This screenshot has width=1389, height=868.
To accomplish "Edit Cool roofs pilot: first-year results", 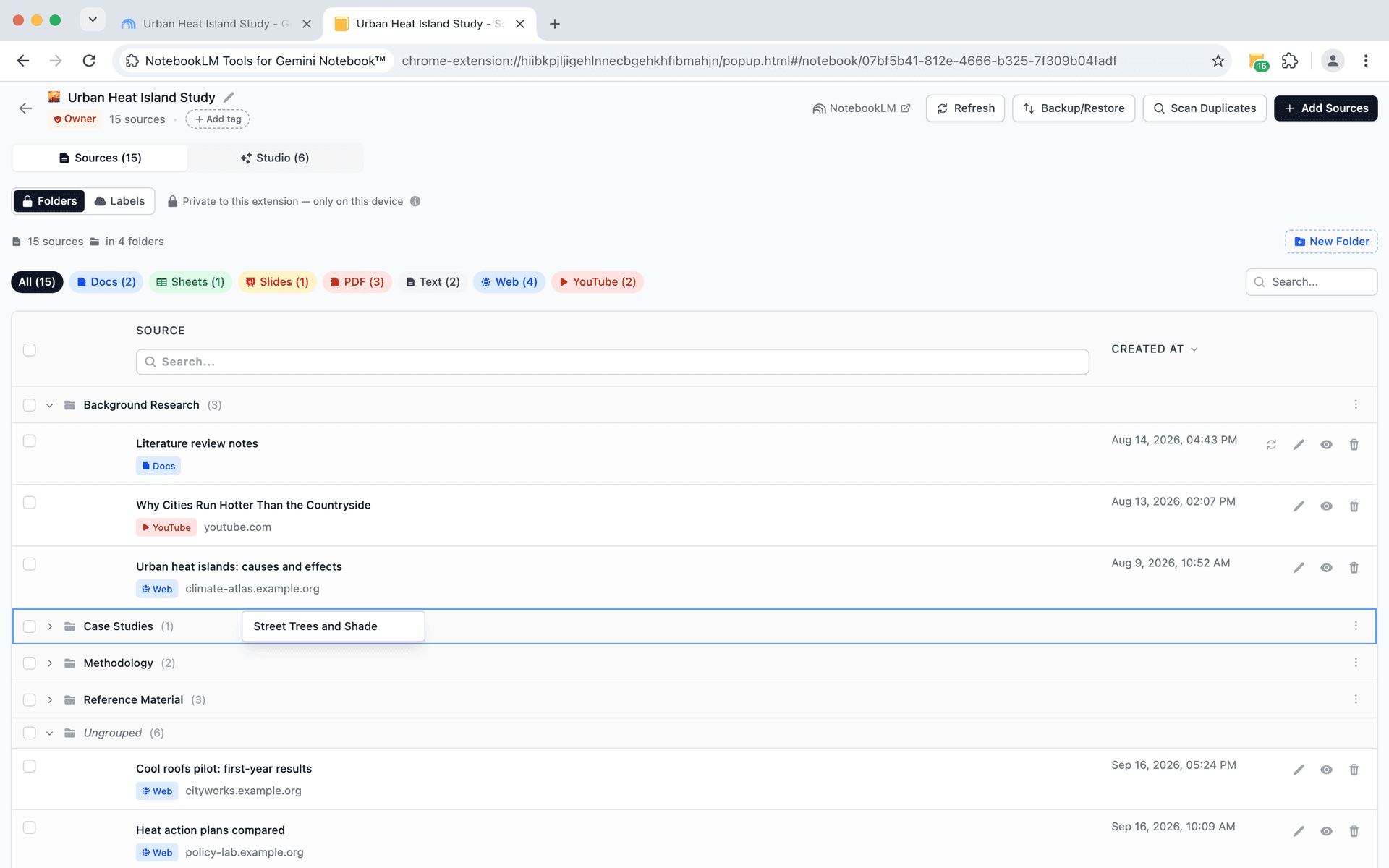I will pos(1299,770).
